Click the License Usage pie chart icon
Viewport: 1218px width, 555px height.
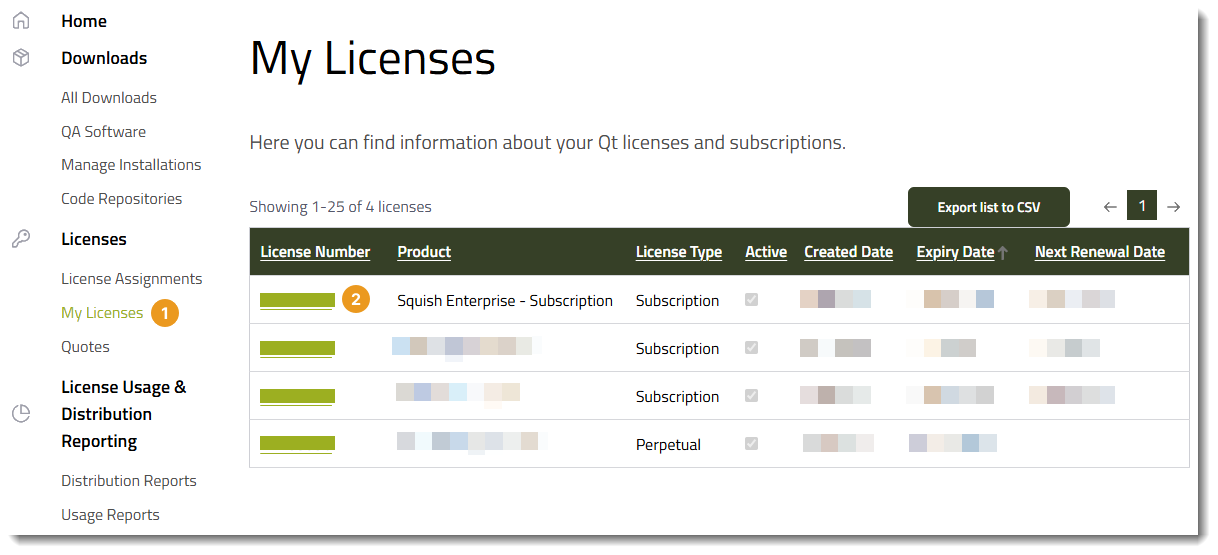(21, 413)
